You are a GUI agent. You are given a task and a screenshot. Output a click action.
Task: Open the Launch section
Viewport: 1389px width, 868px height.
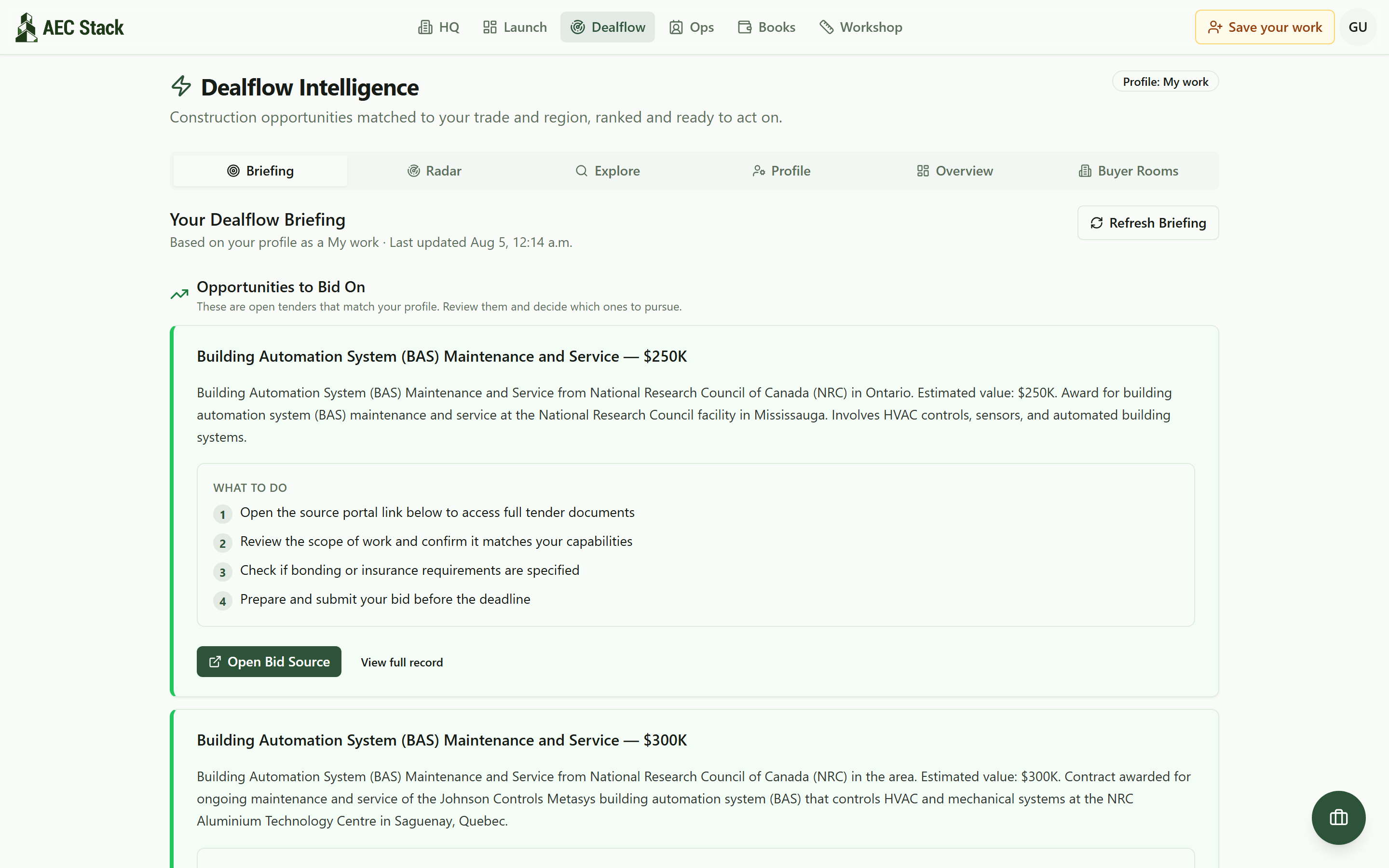point(515,27)
